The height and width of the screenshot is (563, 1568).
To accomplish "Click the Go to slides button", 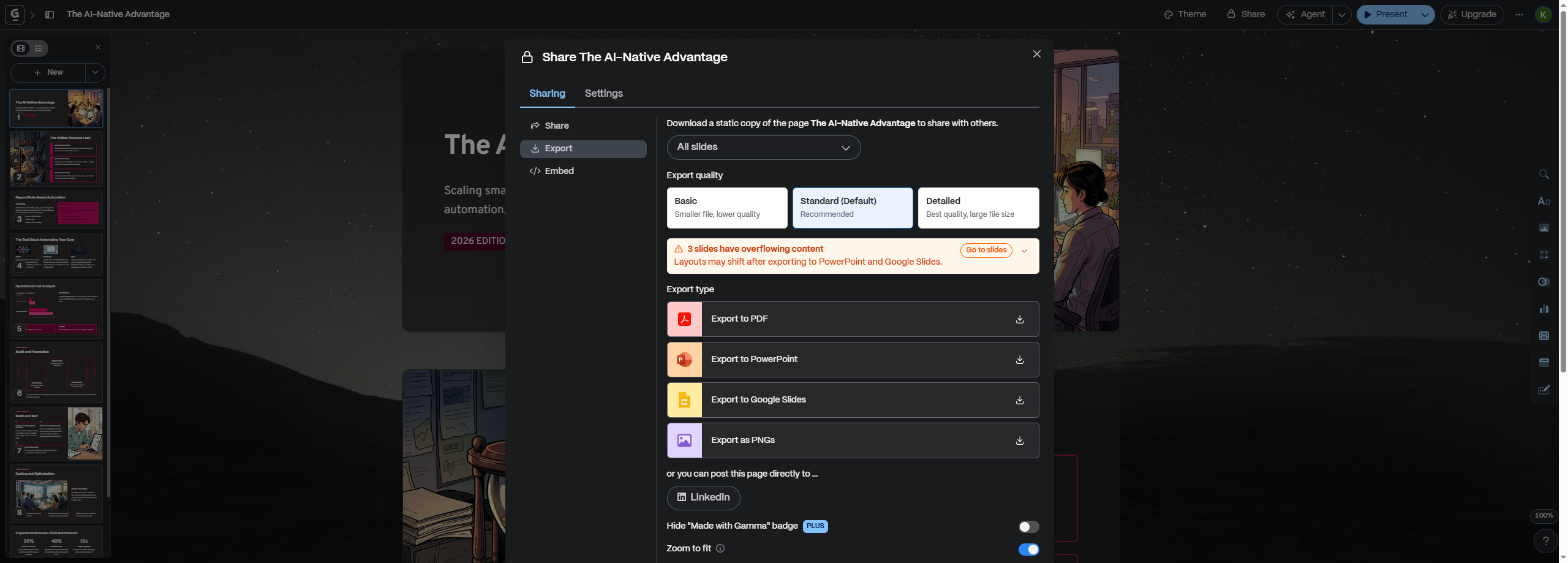I will click(986, 250).
